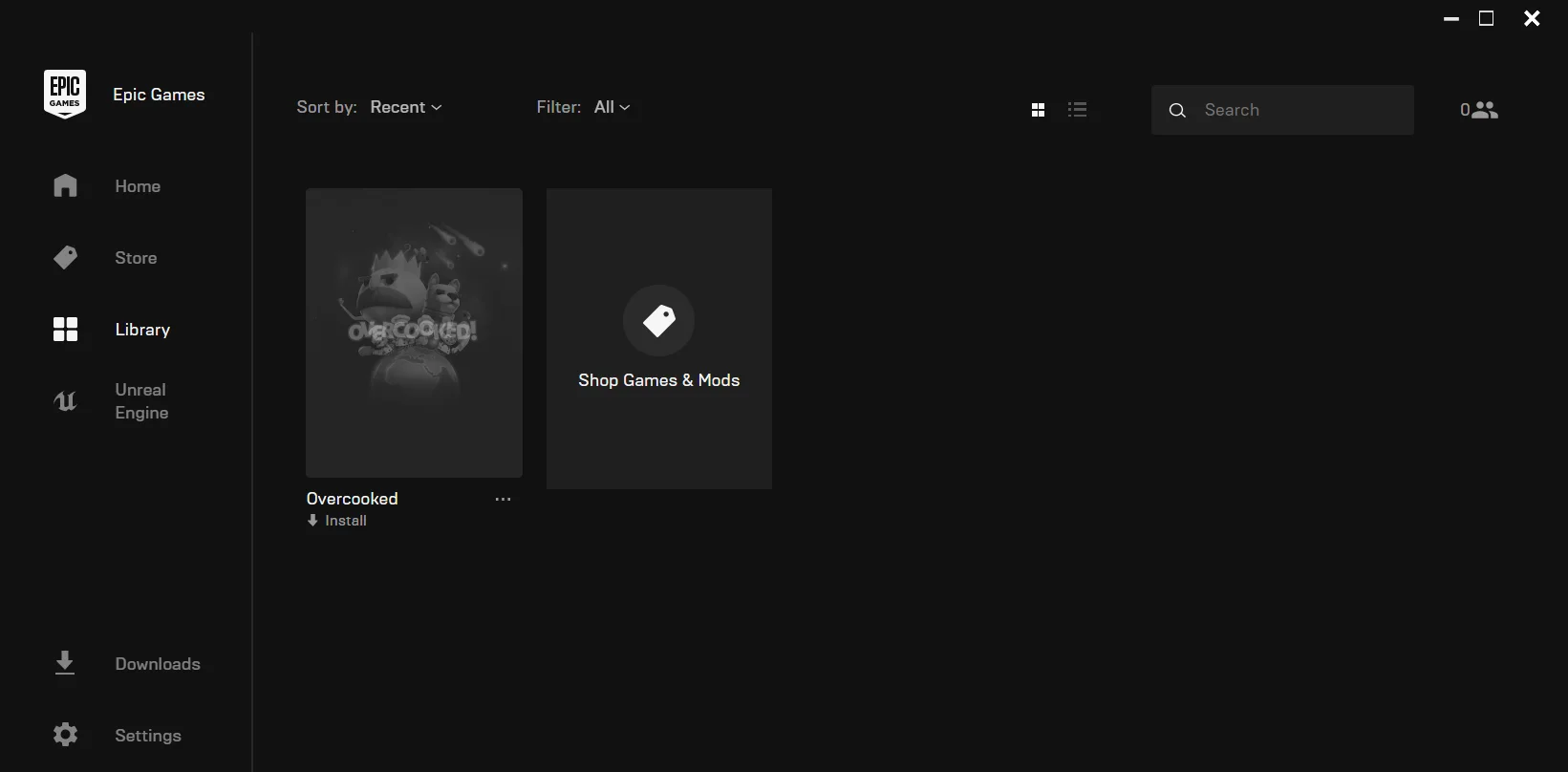Open Downloads via the arrow icon
1568x772 pixels.
coord(65,663)
